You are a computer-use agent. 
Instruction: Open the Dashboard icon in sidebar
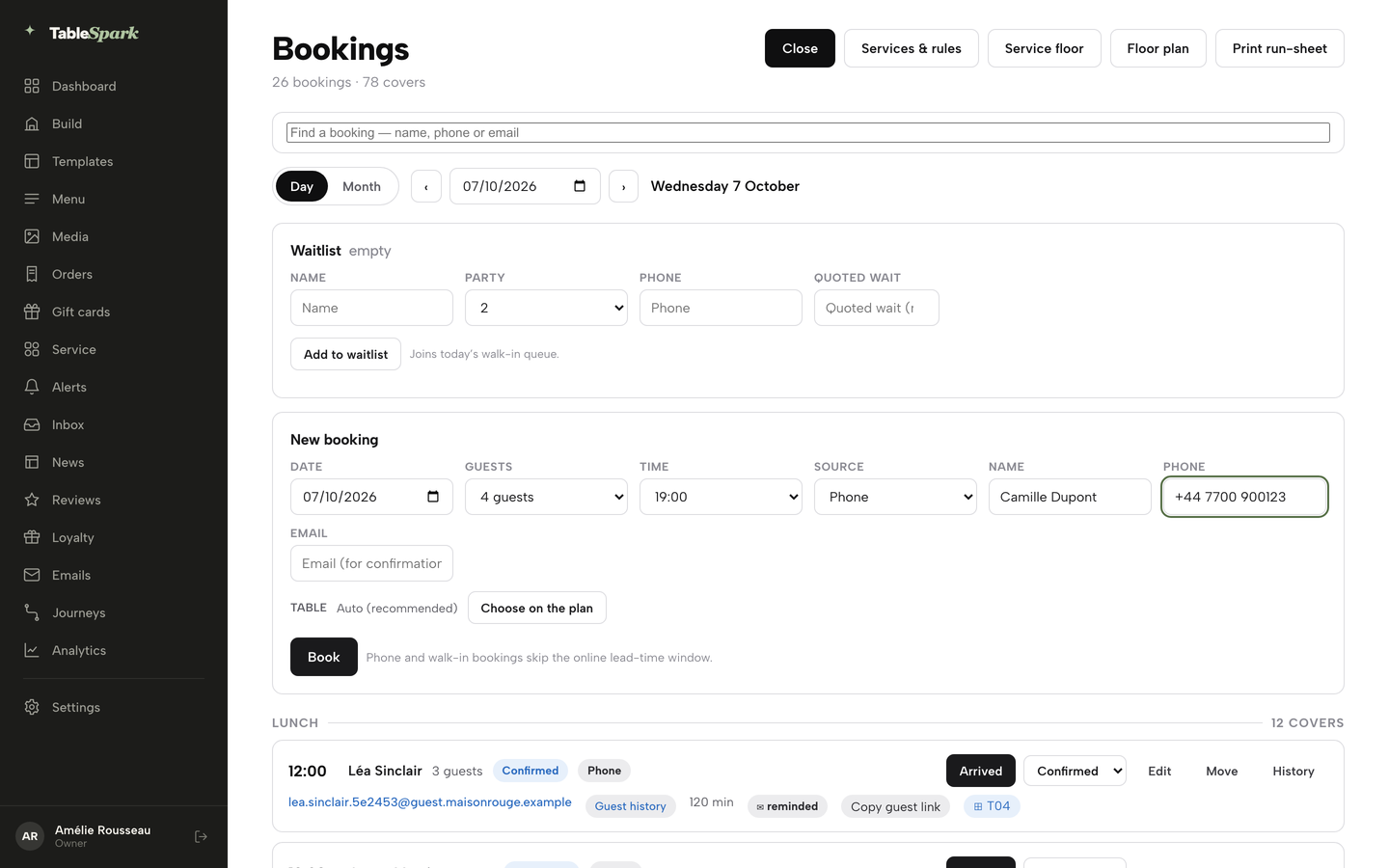[32, 86]
